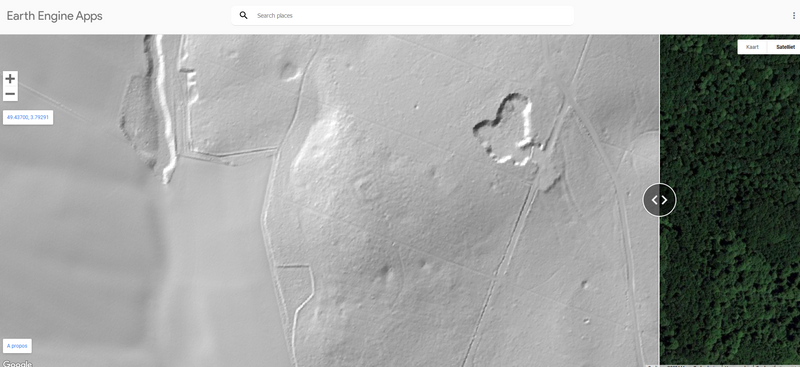Click the Google logo on map
Image resolution: width=800 pixels, height=367 pixels.
pyautogui.click(x=17, y=363)
